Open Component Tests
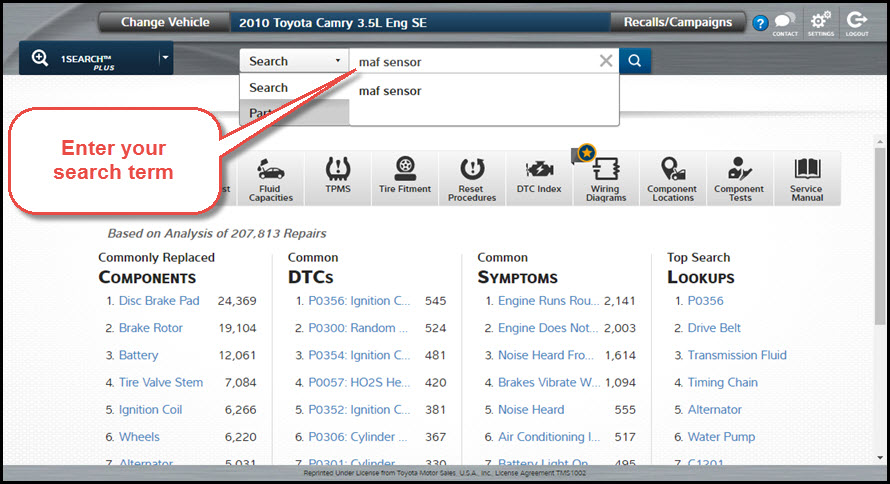890x484 pixels. [x=739, y=179]
